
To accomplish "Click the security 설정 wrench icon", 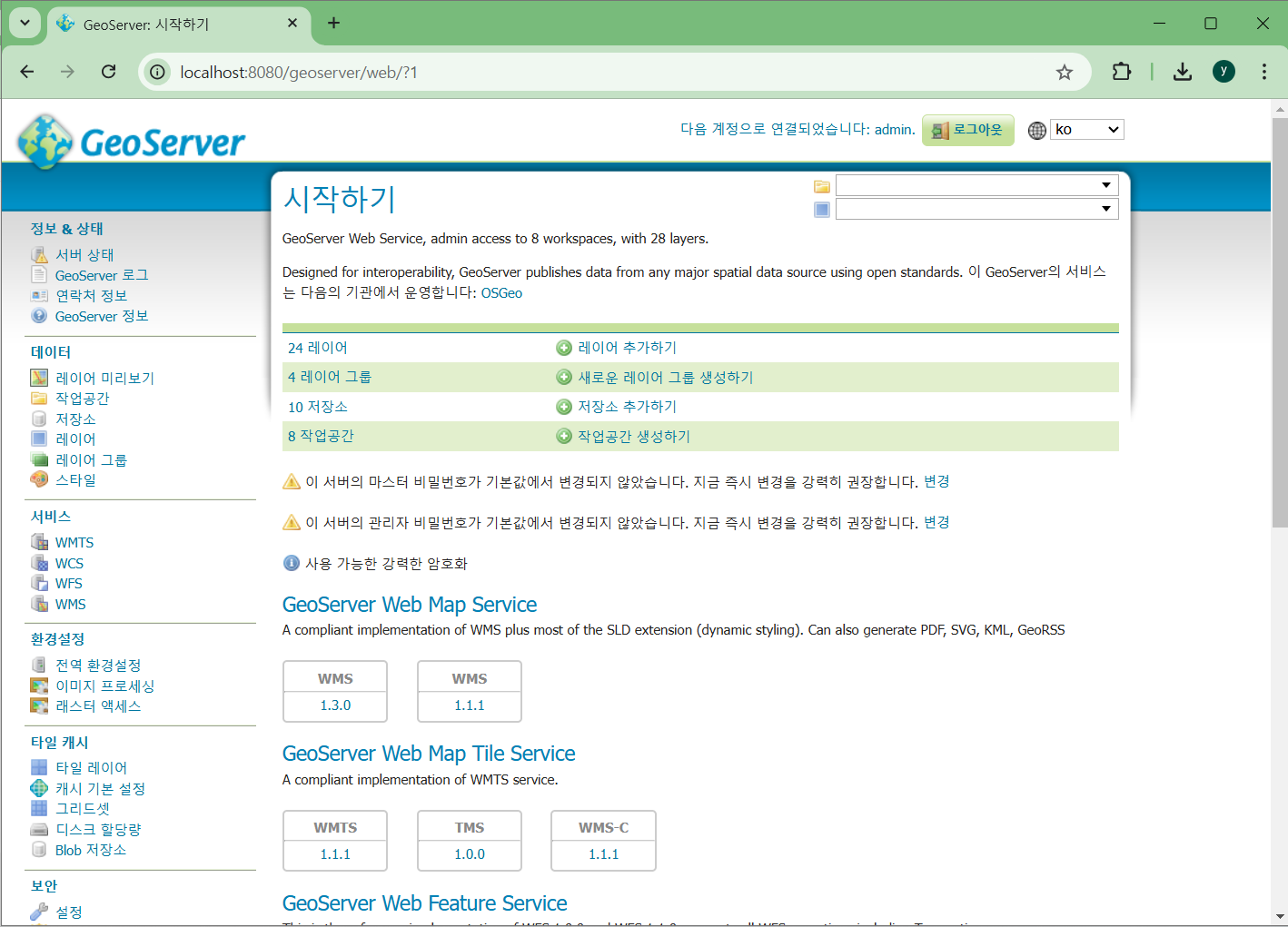I will 39,912.
